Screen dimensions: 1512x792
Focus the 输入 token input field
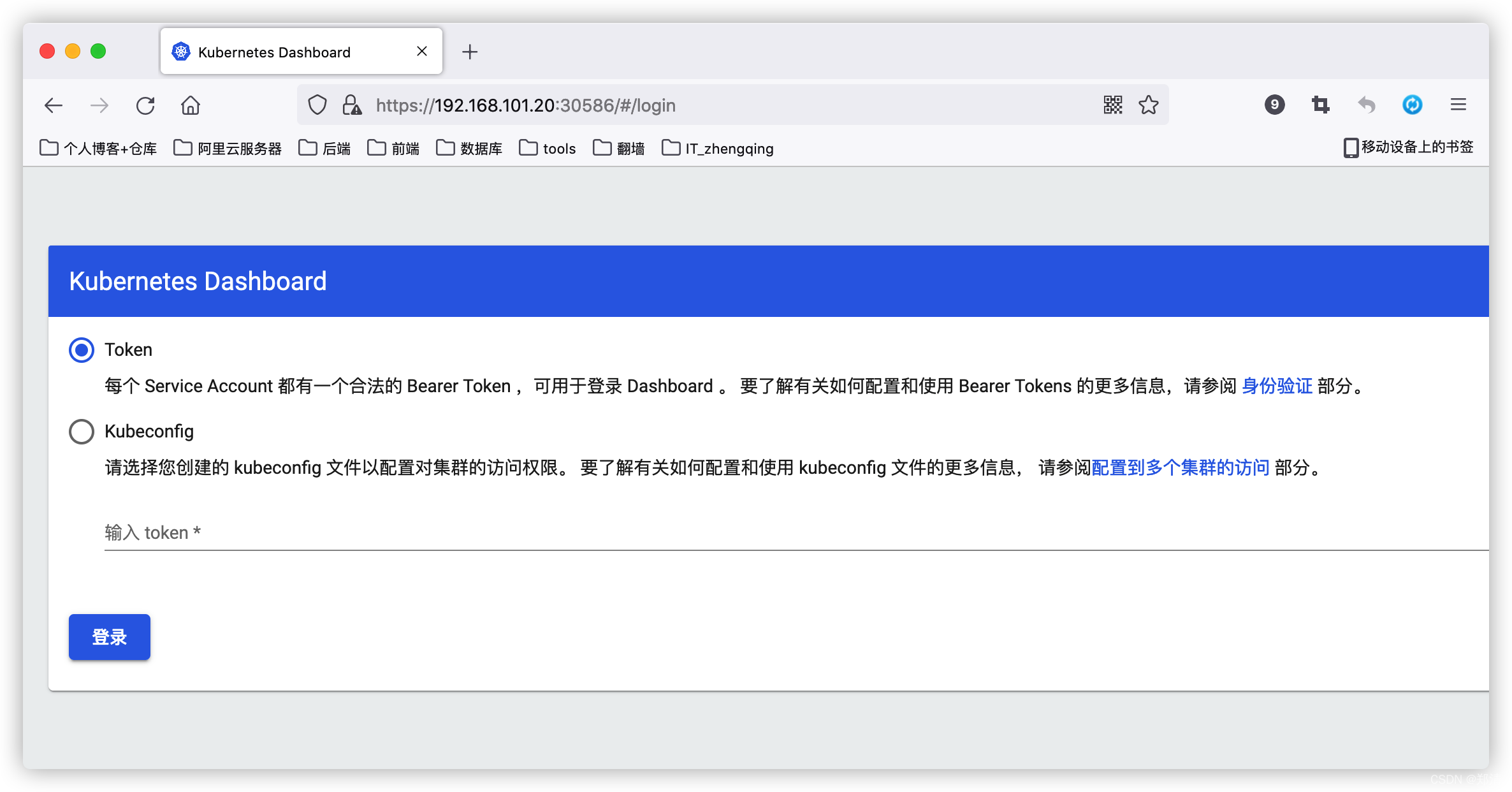[797, 533]
